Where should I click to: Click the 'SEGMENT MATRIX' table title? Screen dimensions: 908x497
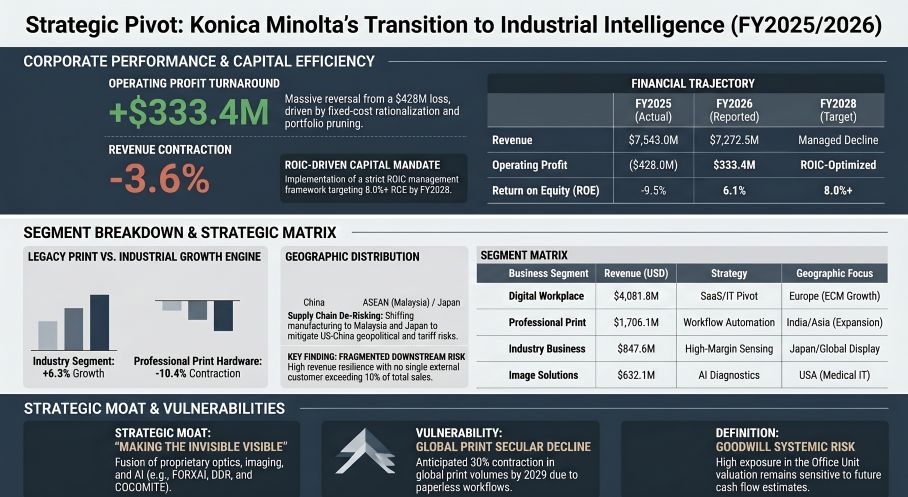pos(524,255)
